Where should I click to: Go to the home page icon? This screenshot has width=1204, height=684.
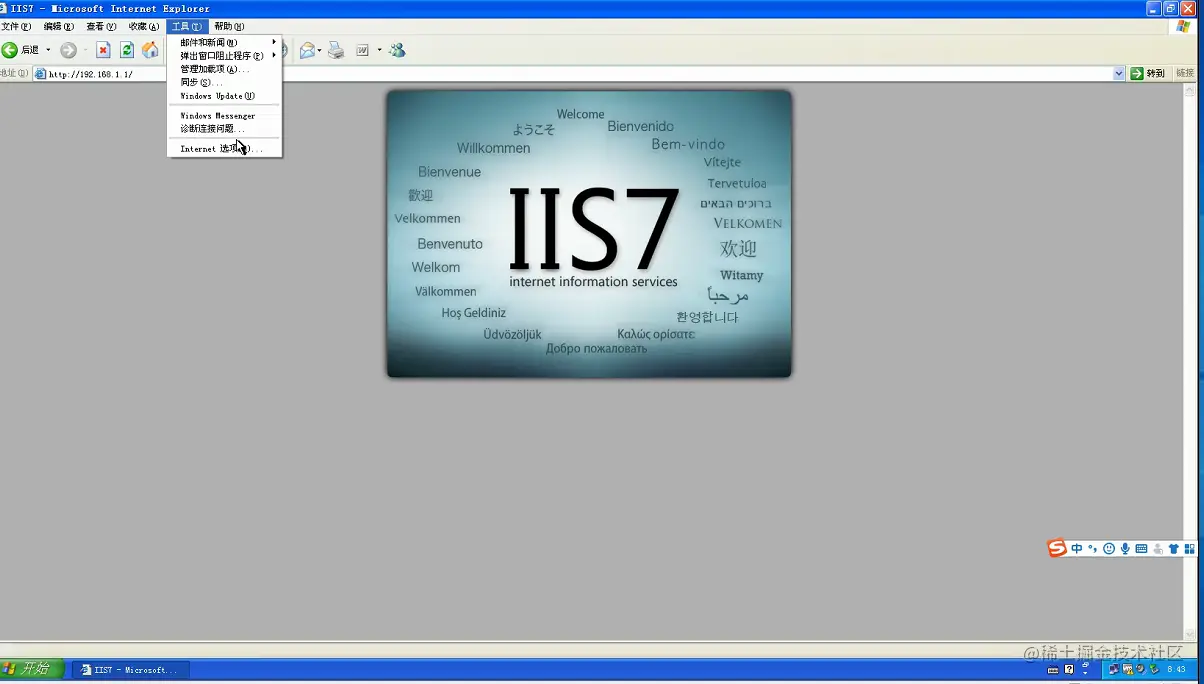(150, 50)
